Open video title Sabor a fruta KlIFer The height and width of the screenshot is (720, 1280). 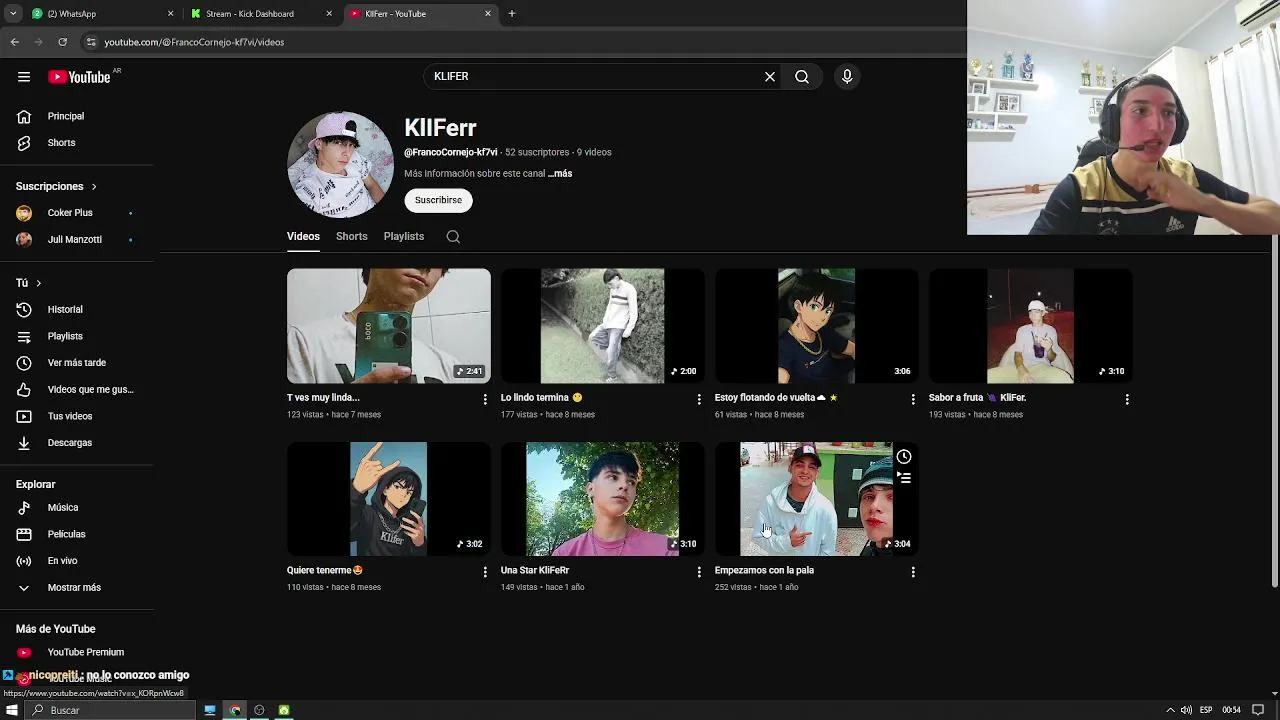pos(977,398)
